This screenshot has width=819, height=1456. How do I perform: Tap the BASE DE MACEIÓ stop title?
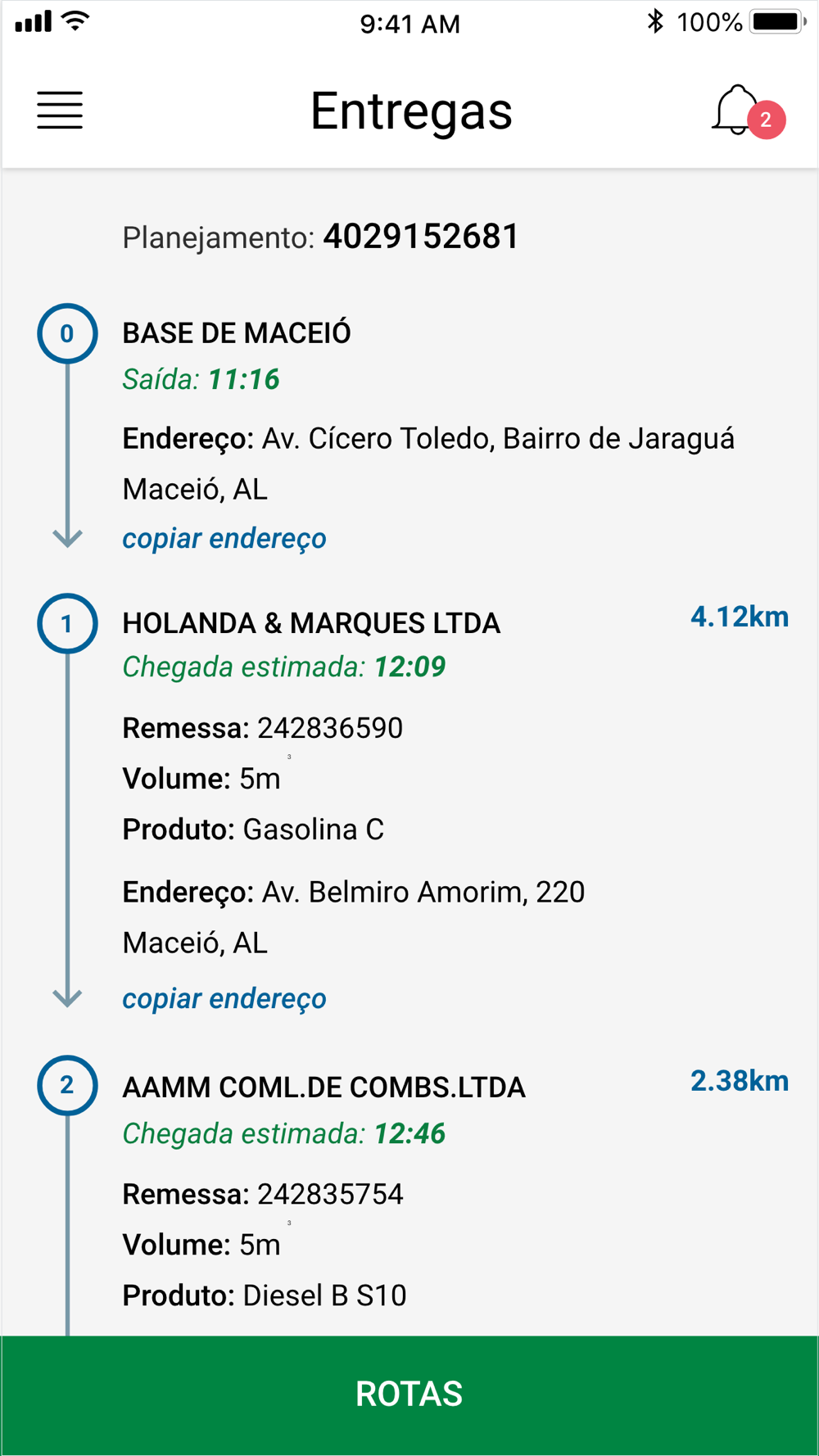coord(237,333)
